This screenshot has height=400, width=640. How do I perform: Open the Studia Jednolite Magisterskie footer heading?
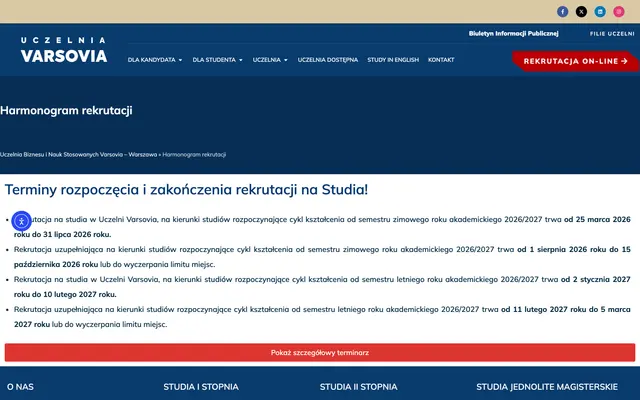coord(547,387)
